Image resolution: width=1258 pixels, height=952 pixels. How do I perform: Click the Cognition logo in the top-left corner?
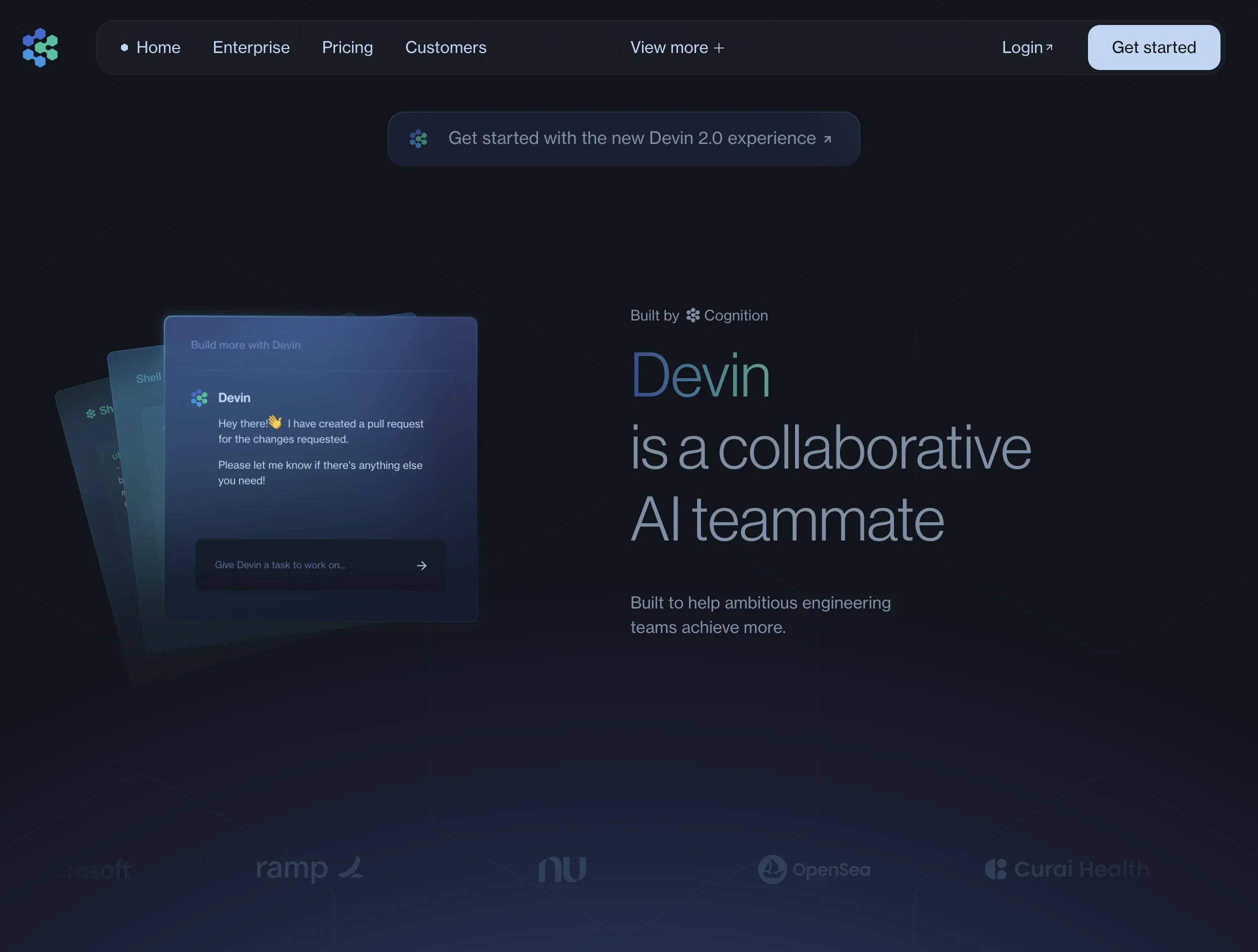coord(40,48)
